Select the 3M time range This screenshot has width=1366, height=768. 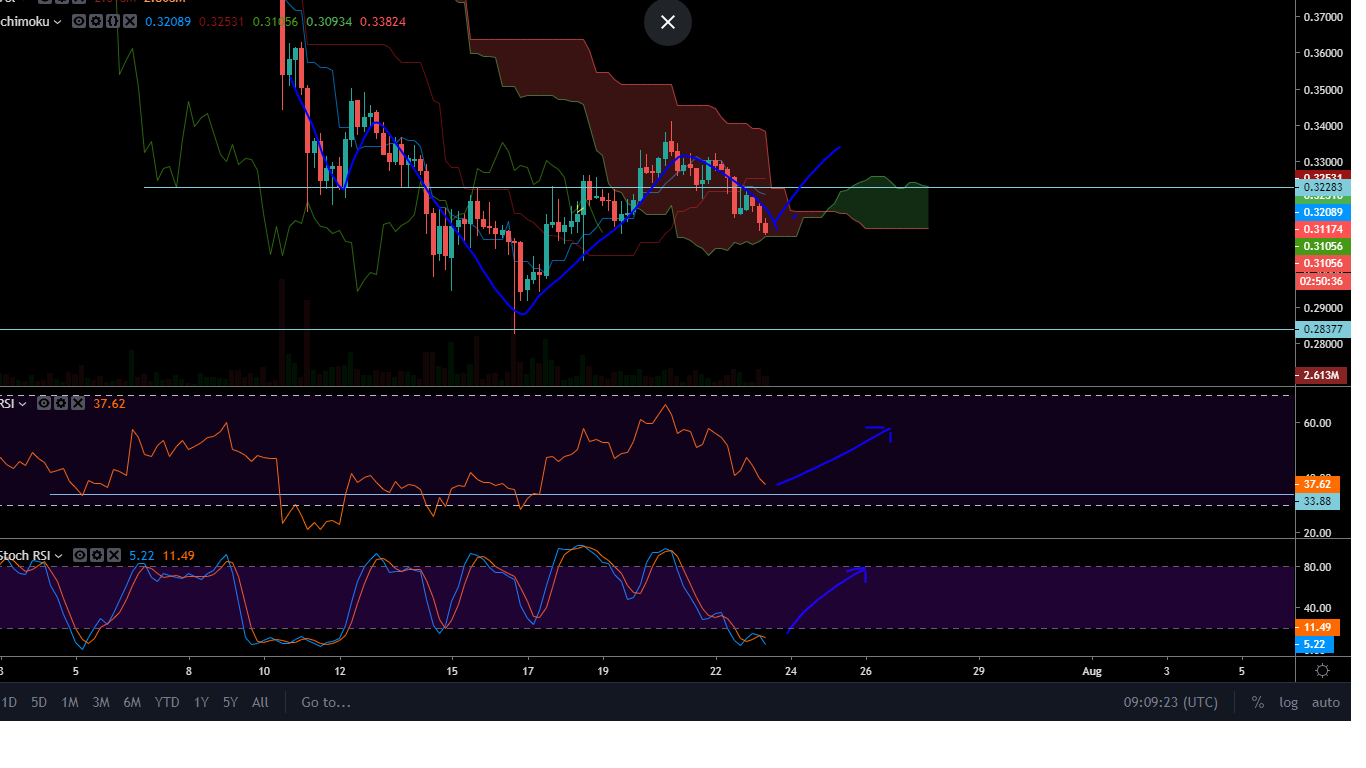101,702
